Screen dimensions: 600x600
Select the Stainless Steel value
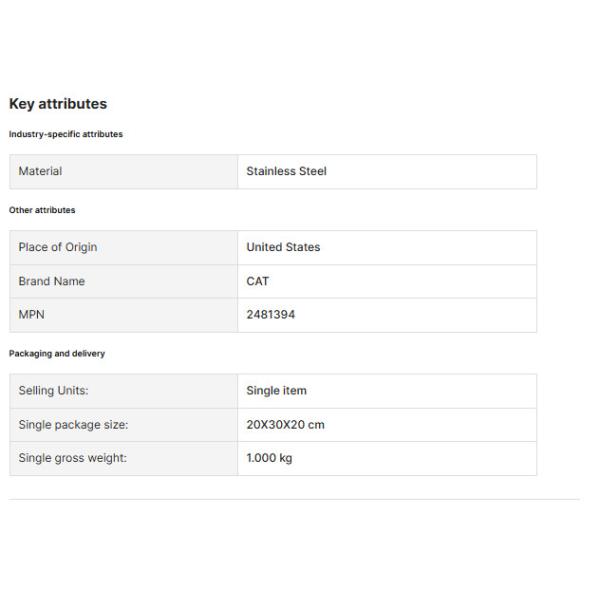[286, 171]
